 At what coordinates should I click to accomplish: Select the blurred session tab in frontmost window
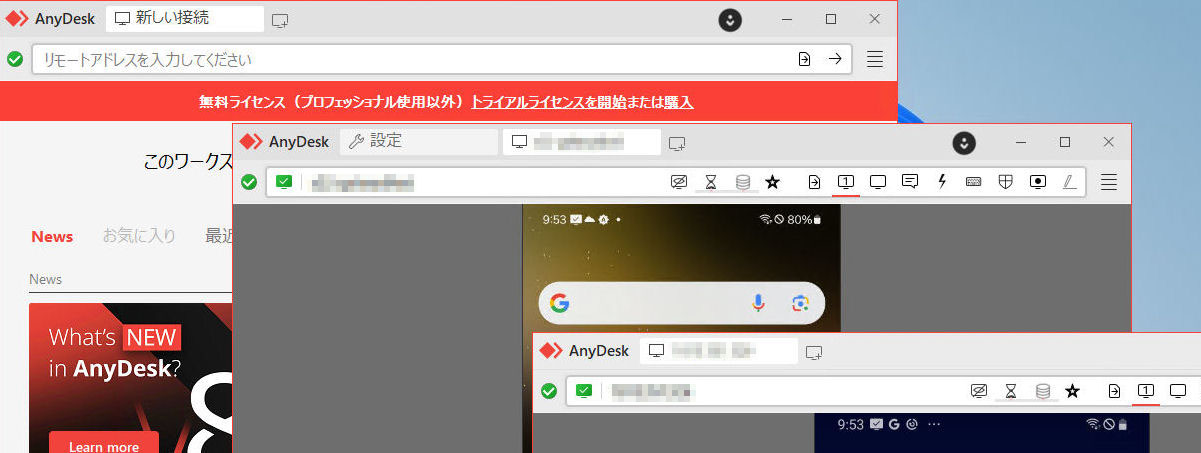[719, 351]
